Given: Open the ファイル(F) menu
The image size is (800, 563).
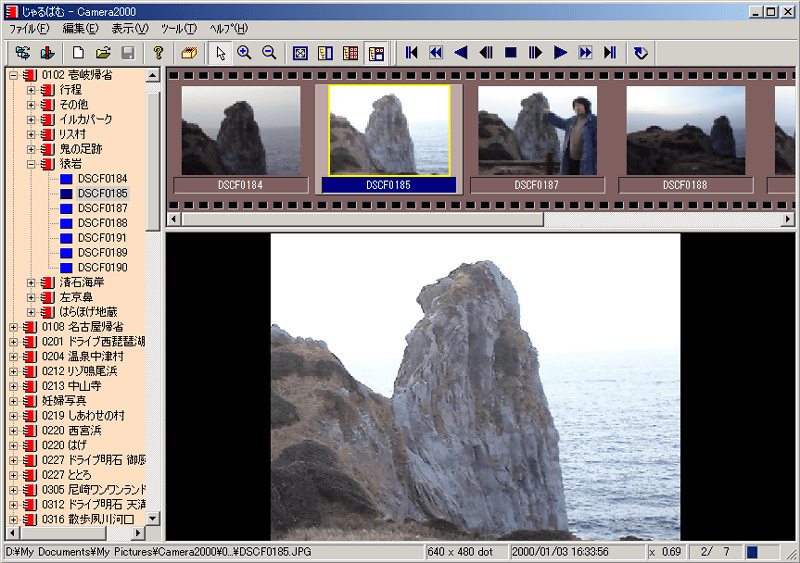Looking at the screenshot, I should point(29,28).
